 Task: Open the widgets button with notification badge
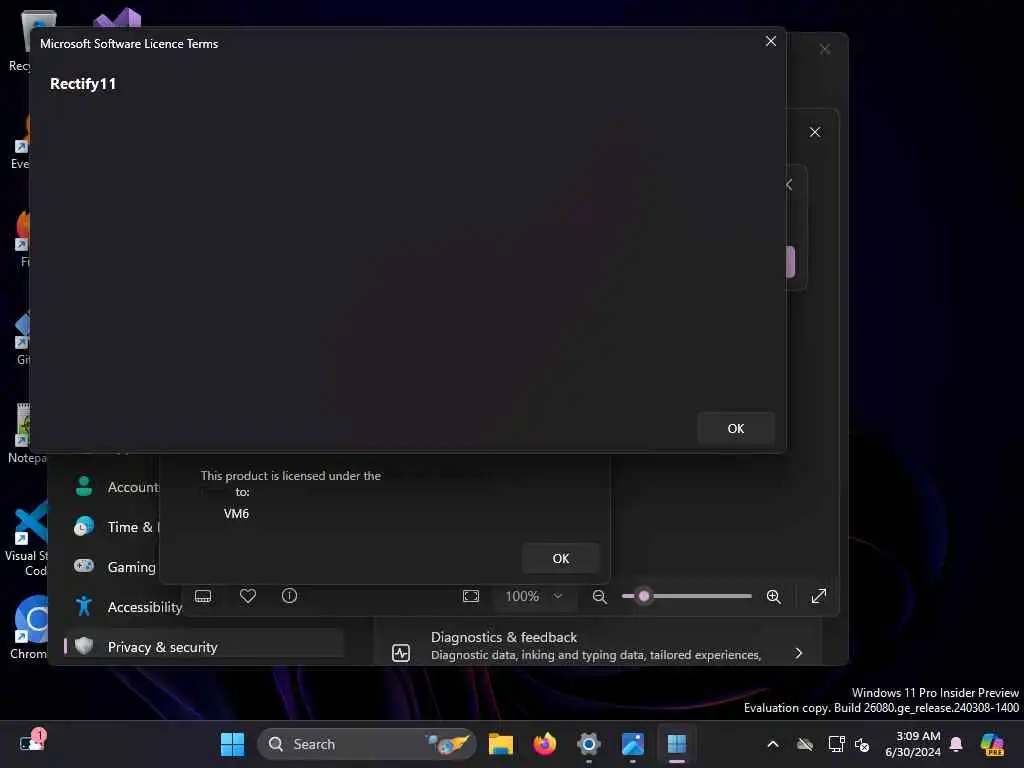(31, 743)
